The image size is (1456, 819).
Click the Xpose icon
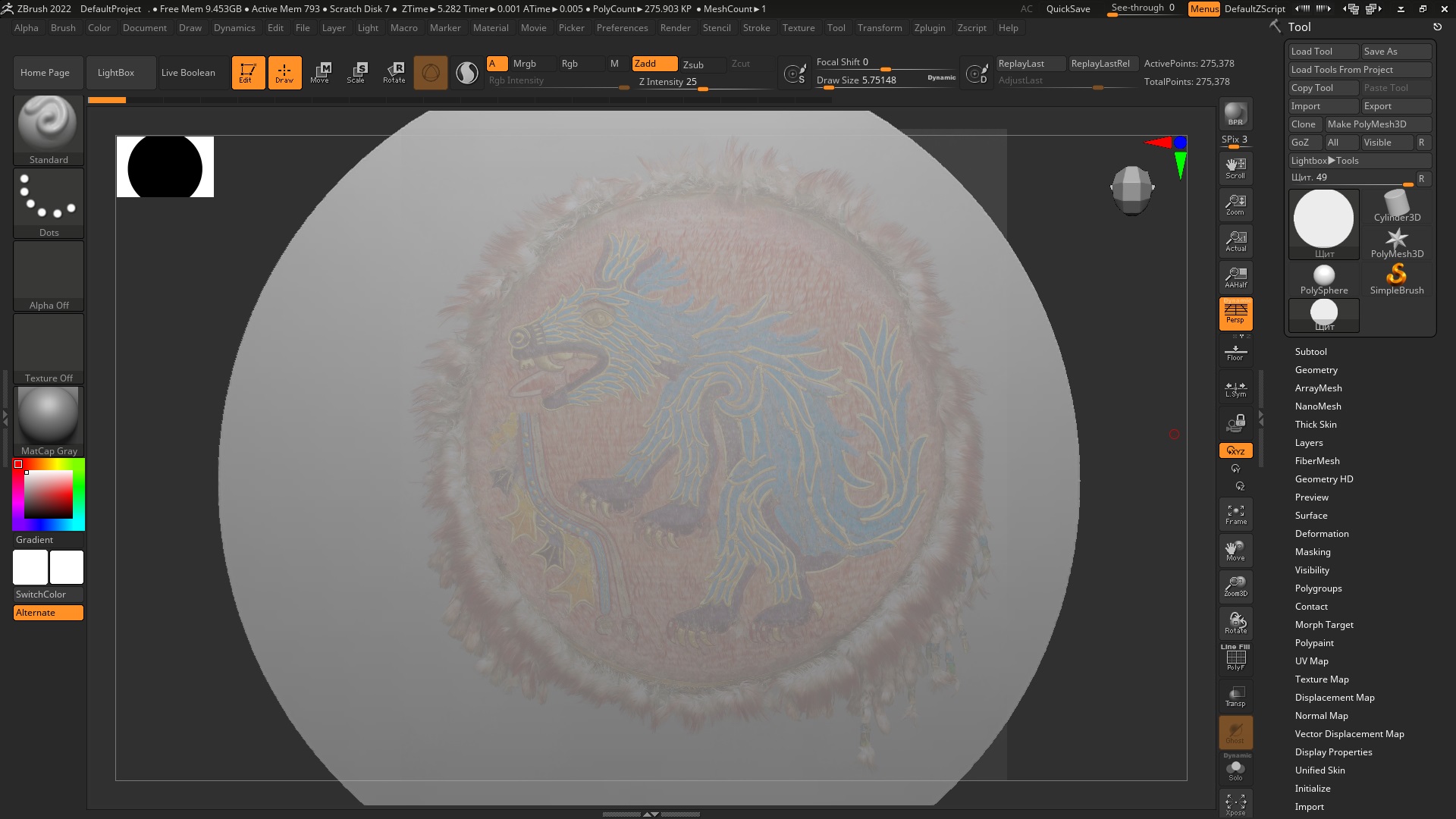pyautogui.click(x=1235, y=805)
